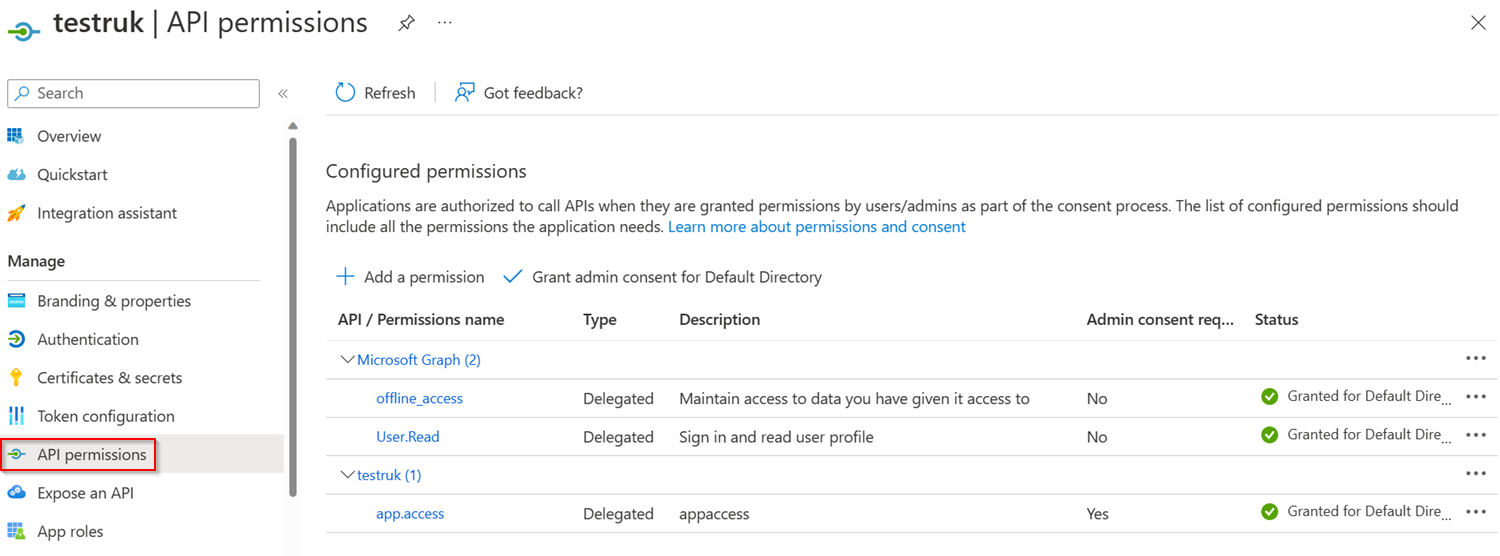Viewport: 1500px width, 556px height.
Task: Click the Branding & properties icon
Action: pyautogui.click(x=16, y=301)
